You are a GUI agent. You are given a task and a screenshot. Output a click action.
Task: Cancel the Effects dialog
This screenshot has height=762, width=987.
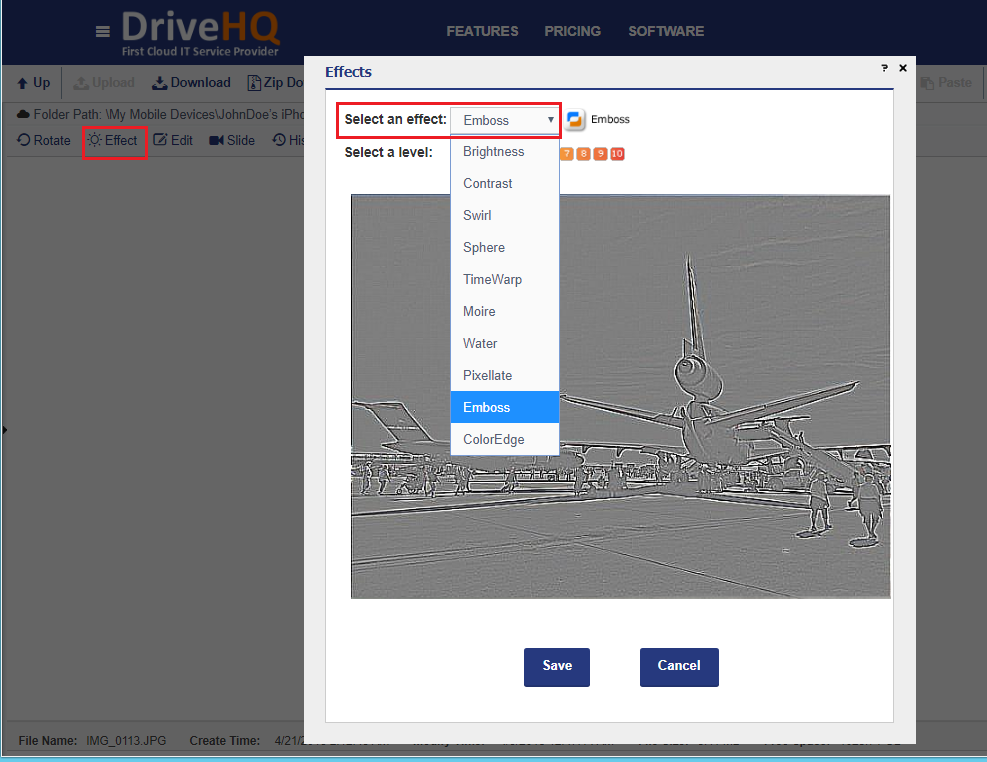[679, 666]
